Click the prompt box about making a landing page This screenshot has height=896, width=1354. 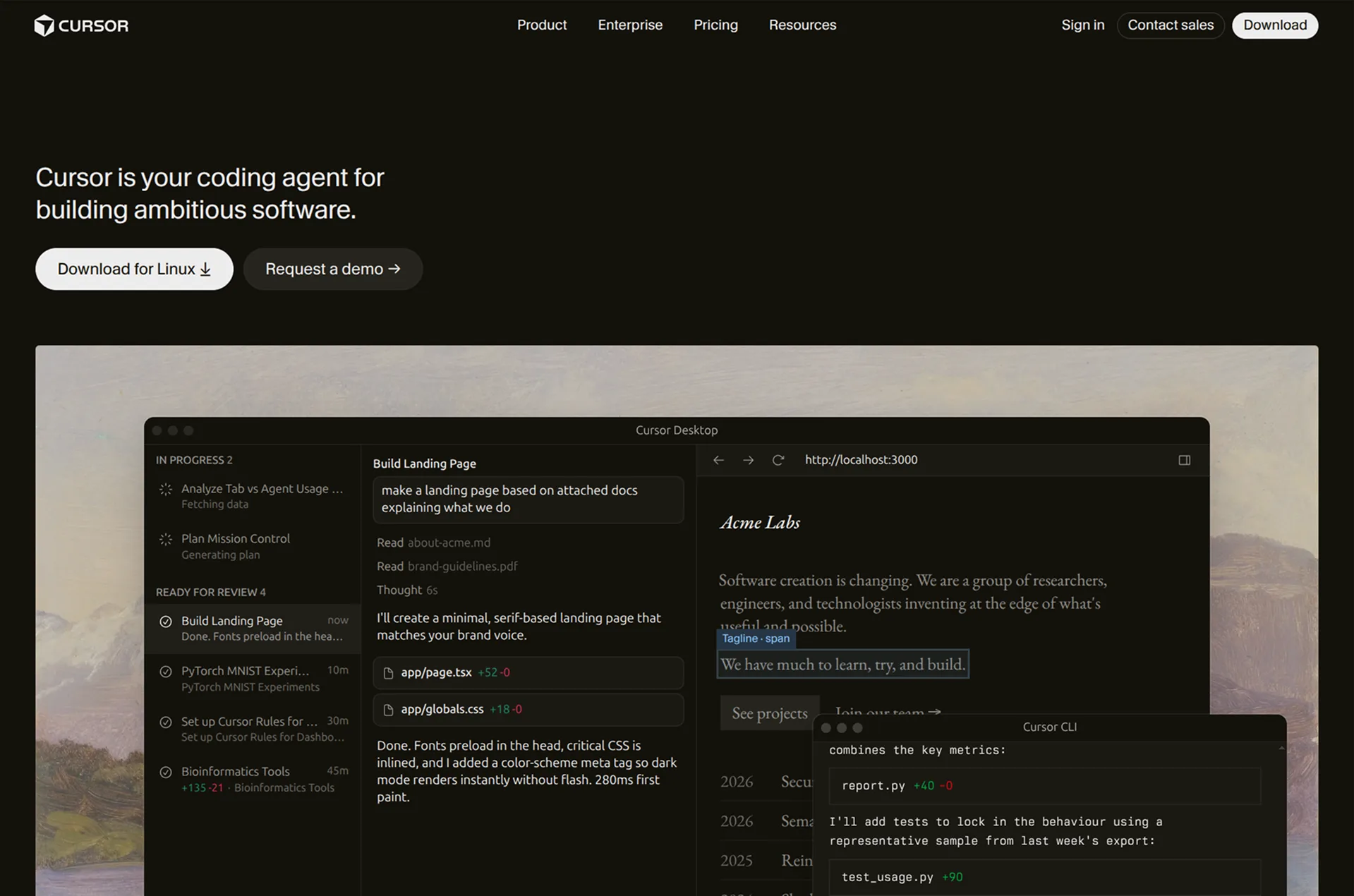[x=528, y=500]
